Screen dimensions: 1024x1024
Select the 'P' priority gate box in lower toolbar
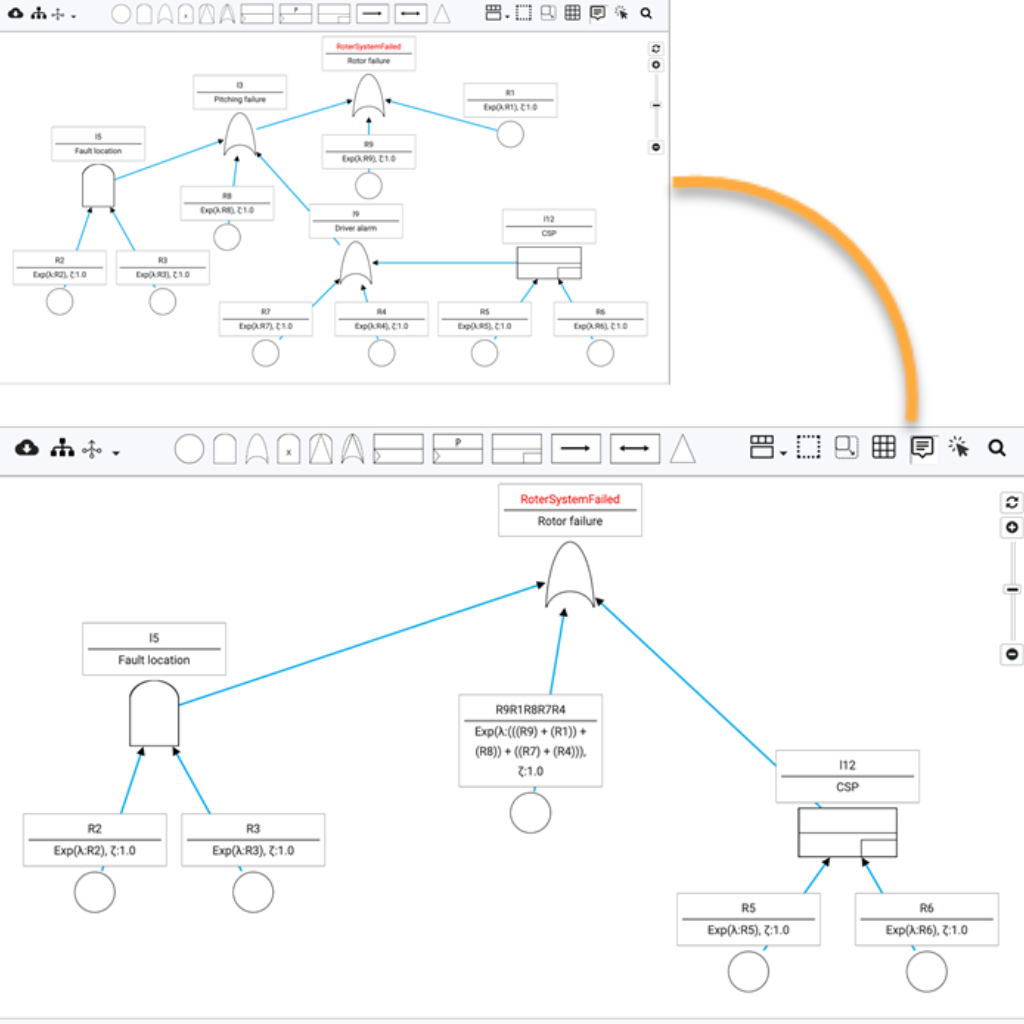coord(458,449)
